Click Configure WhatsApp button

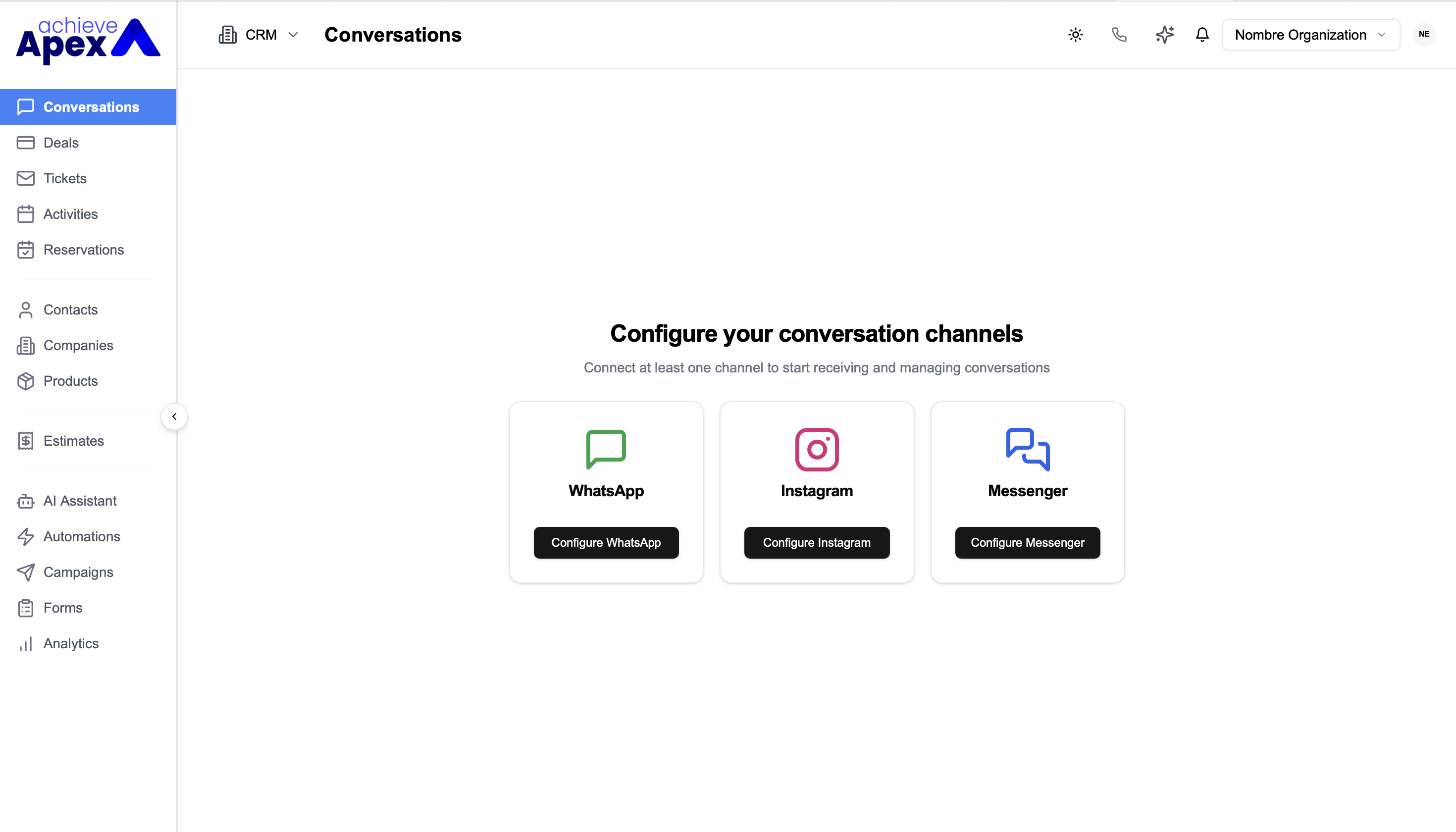tap(606, 542)
